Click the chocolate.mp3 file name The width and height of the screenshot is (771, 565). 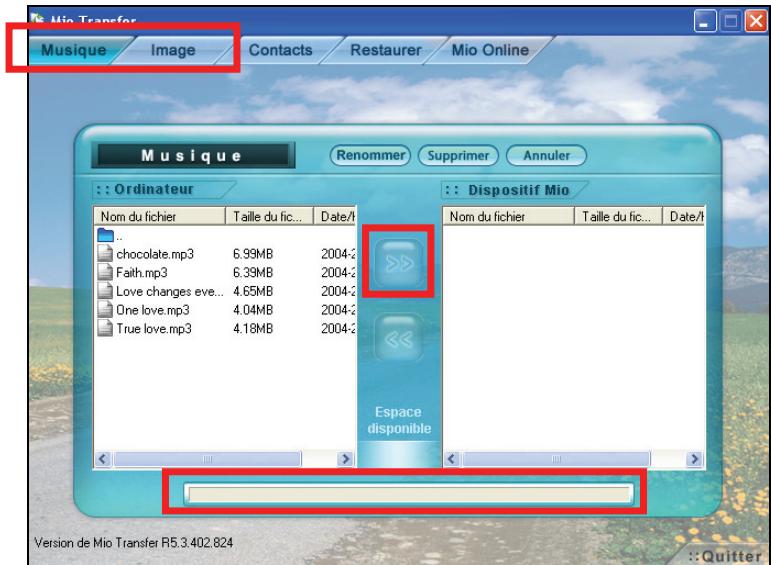pyautogui.click(x=155, y=254)
